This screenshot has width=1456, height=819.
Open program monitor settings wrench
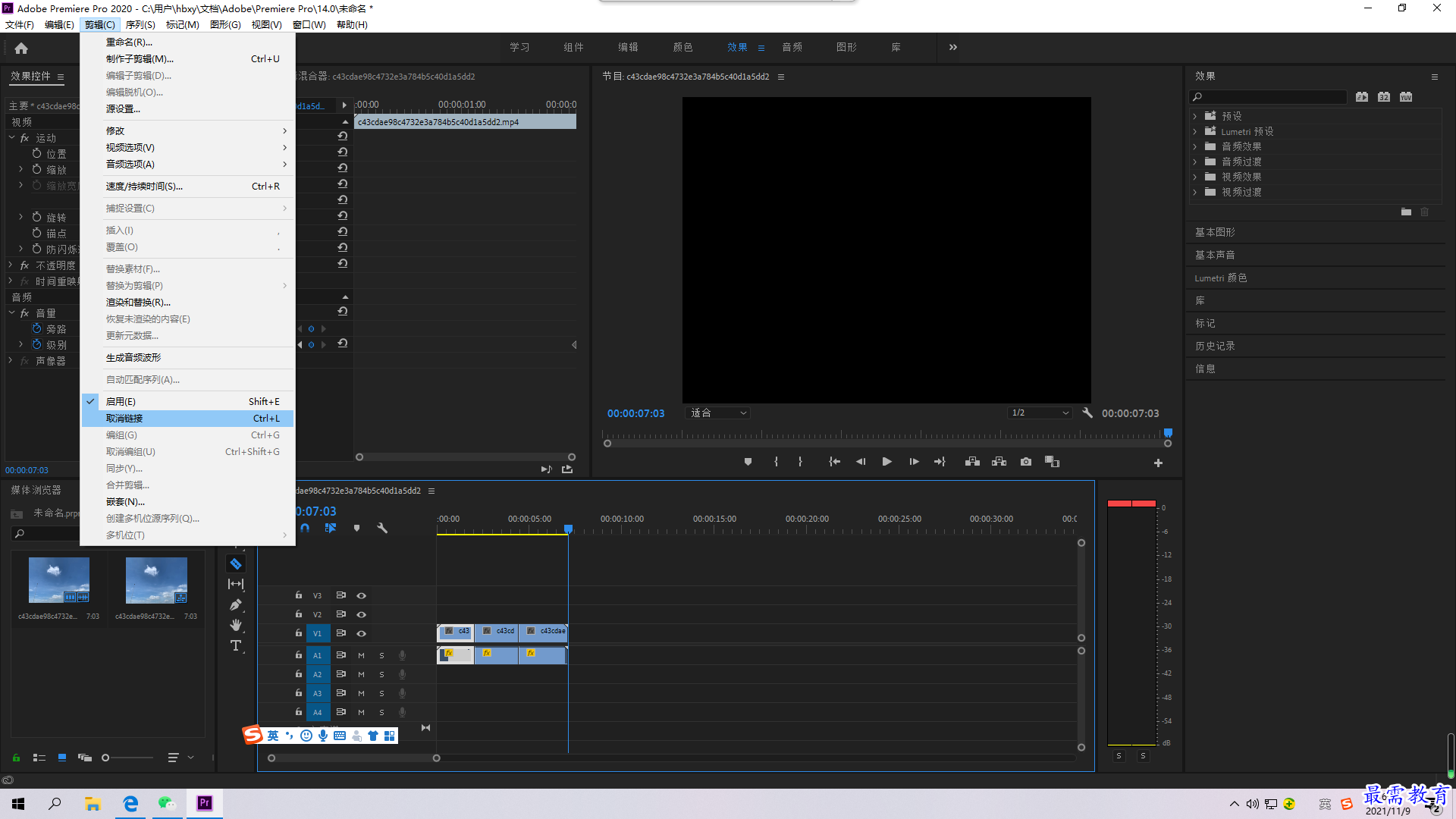coord(1087,413)
